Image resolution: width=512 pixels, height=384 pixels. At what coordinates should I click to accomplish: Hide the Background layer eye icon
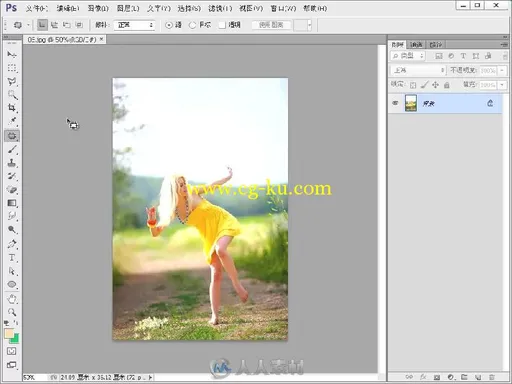395,103
